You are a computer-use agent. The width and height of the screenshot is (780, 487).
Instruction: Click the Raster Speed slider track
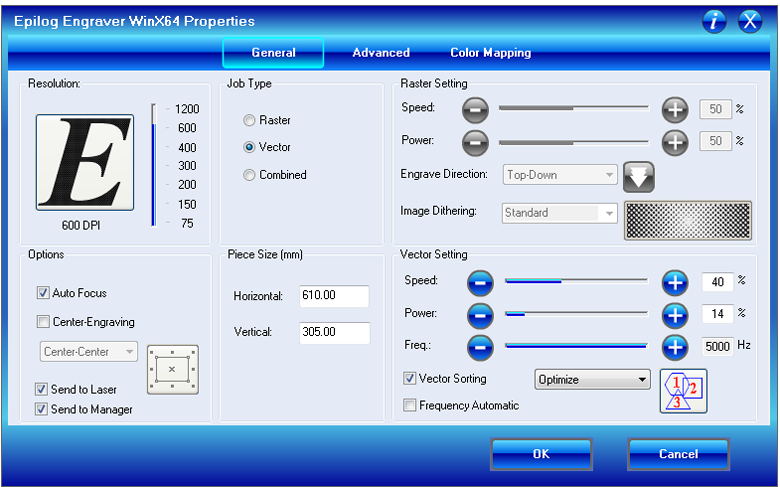click(574, 108)
